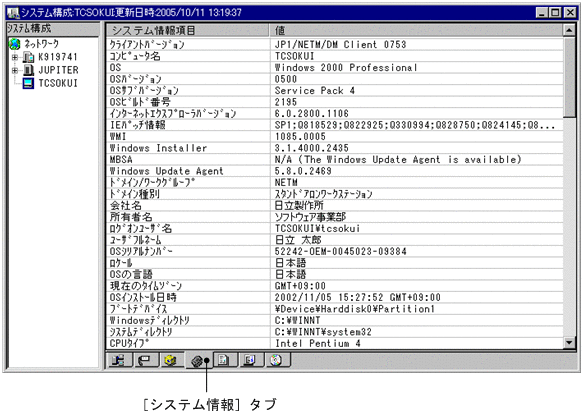Select company value 日立製作所
Screen dimensions: 585x417
[299, 206]
